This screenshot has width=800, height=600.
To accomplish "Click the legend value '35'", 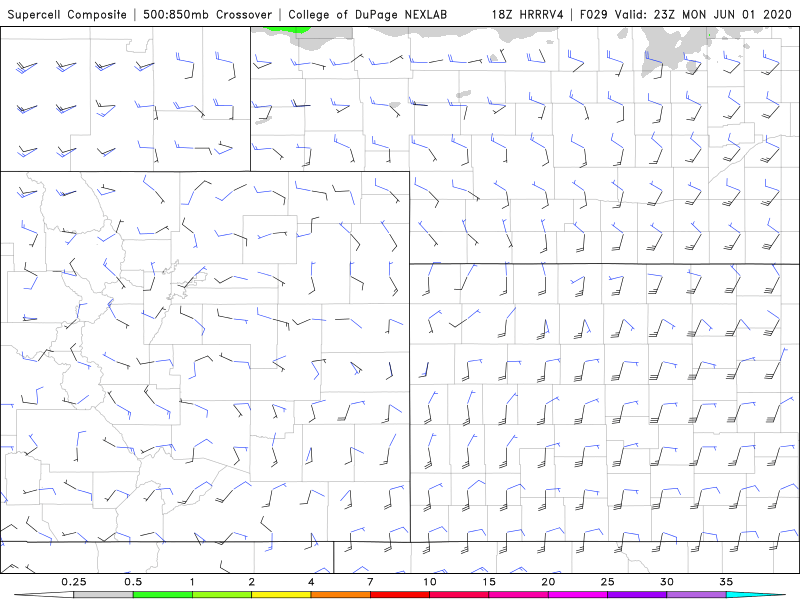I will (x=726, y=582).
